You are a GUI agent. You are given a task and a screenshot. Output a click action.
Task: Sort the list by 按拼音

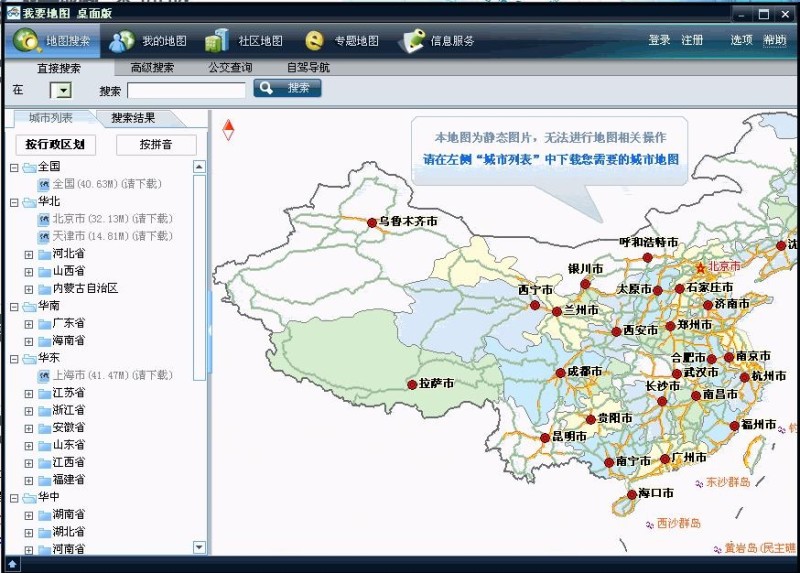pyautogui.click(x=156, y=144)
